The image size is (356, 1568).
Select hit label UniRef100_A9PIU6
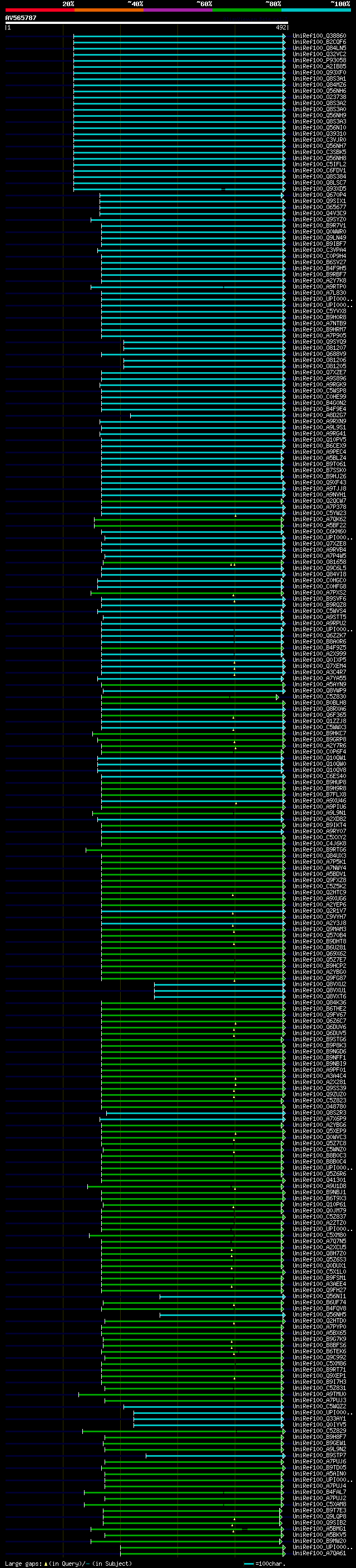[319, 807]
